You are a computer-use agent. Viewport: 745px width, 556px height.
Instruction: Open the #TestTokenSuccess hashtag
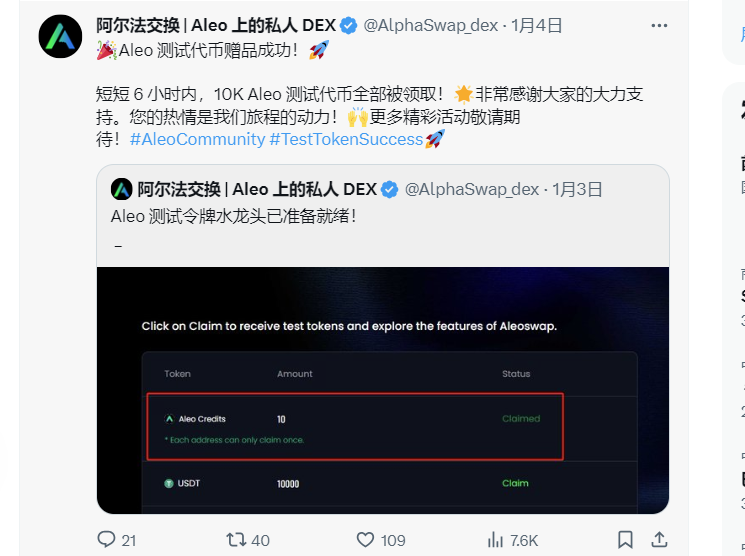tap(346, 139)
